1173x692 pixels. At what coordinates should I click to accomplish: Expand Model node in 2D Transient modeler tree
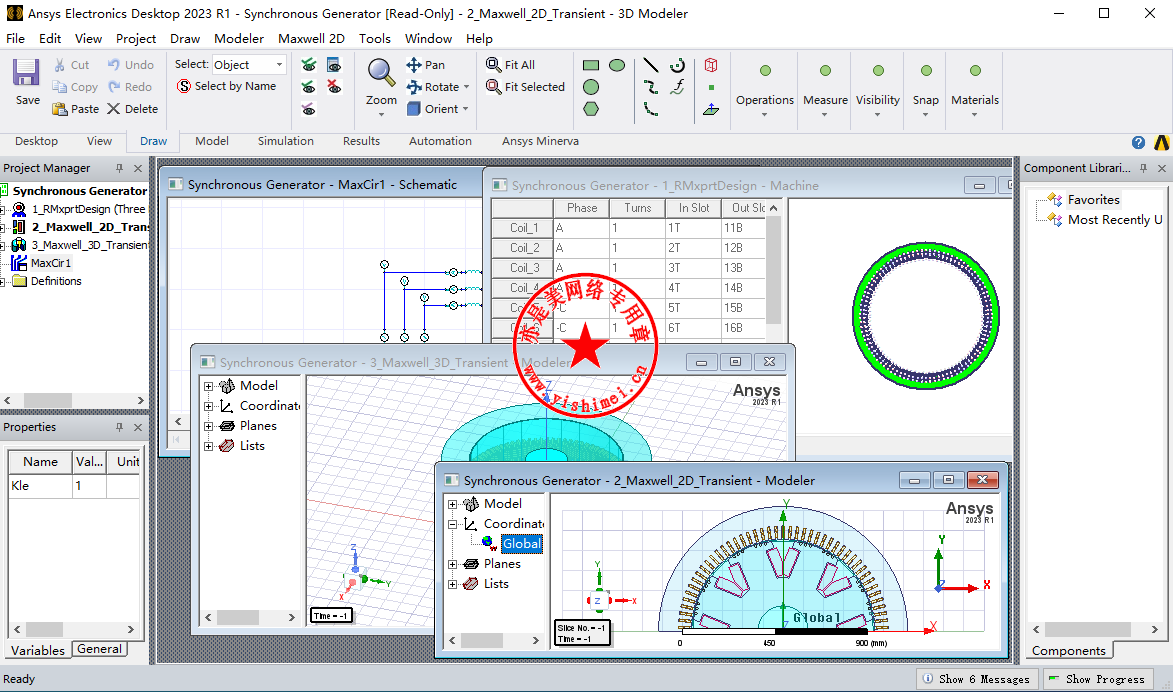click(453, 504)
